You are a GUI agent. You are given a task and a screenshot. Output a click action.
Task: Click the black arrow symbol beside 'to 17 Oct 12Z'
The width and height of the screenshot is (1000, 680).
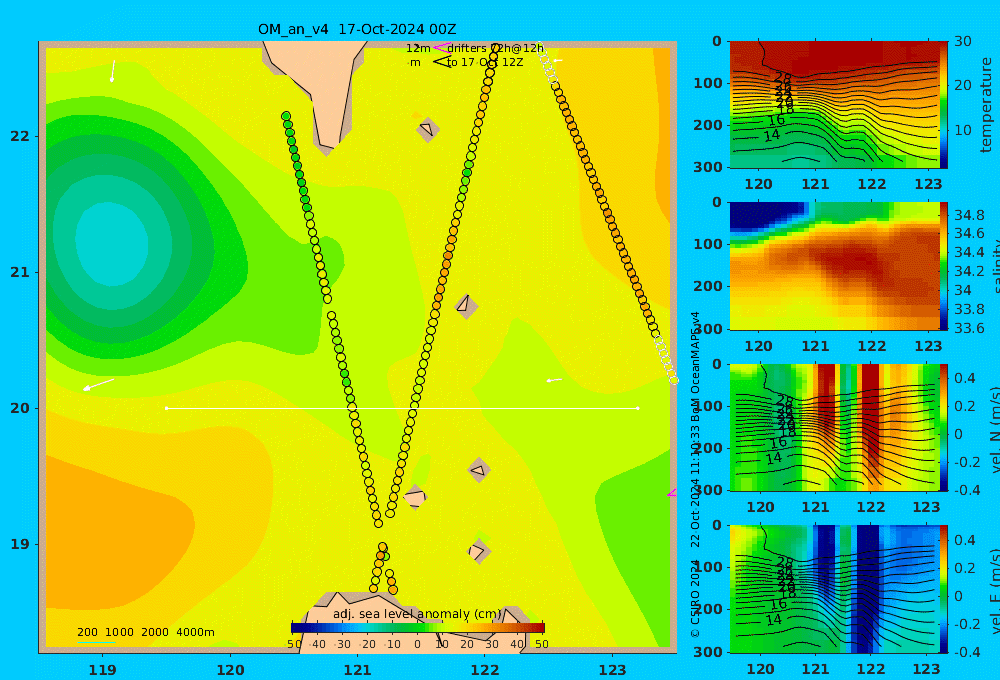pyautogui.click(x=442, y=62)
